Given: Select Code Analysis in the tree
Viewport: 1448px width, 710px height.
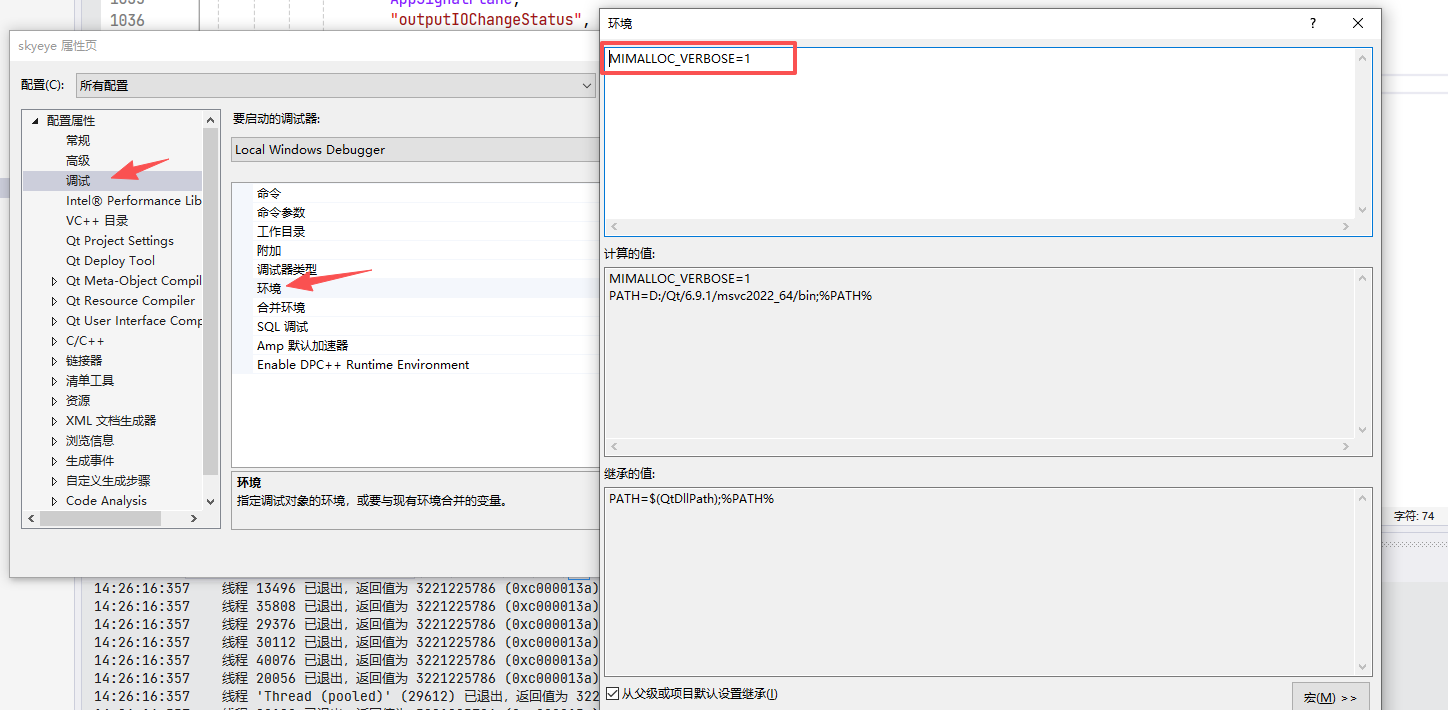Looking at the screenshot, I should [x=105, y=500].
